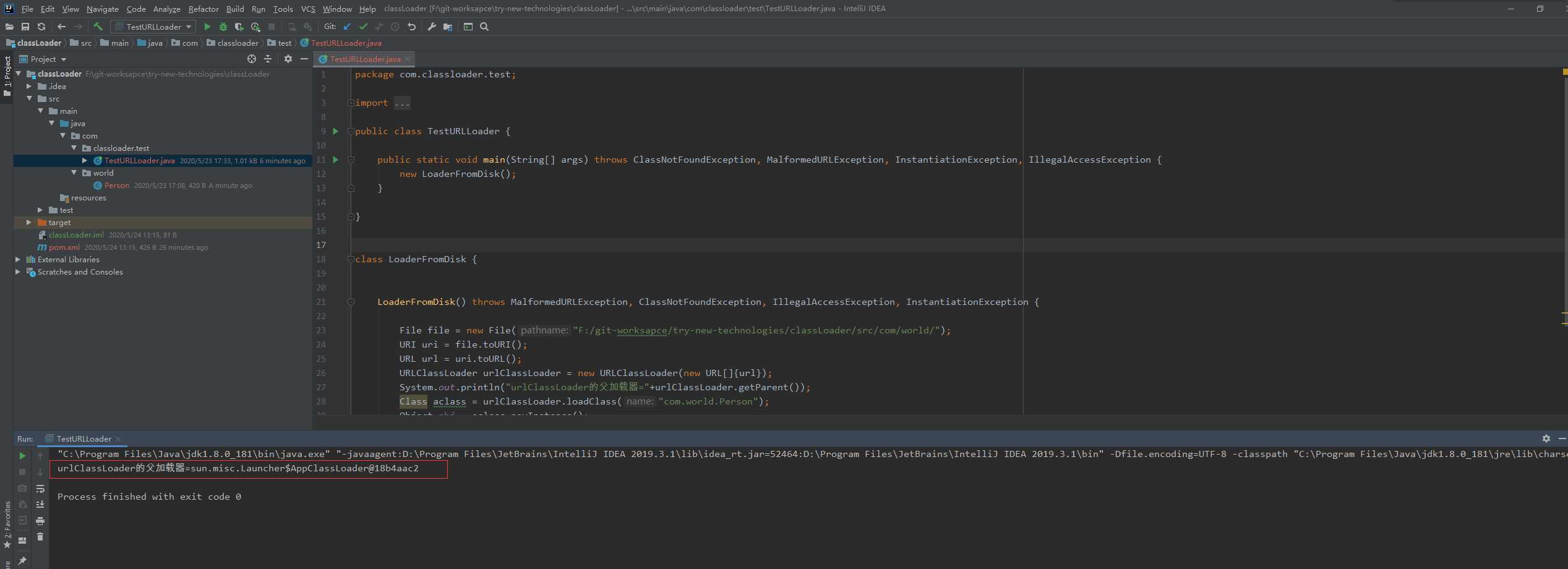Collapse the classloader.test package
Screen dimensions: 1568x569
pos(74,148)
